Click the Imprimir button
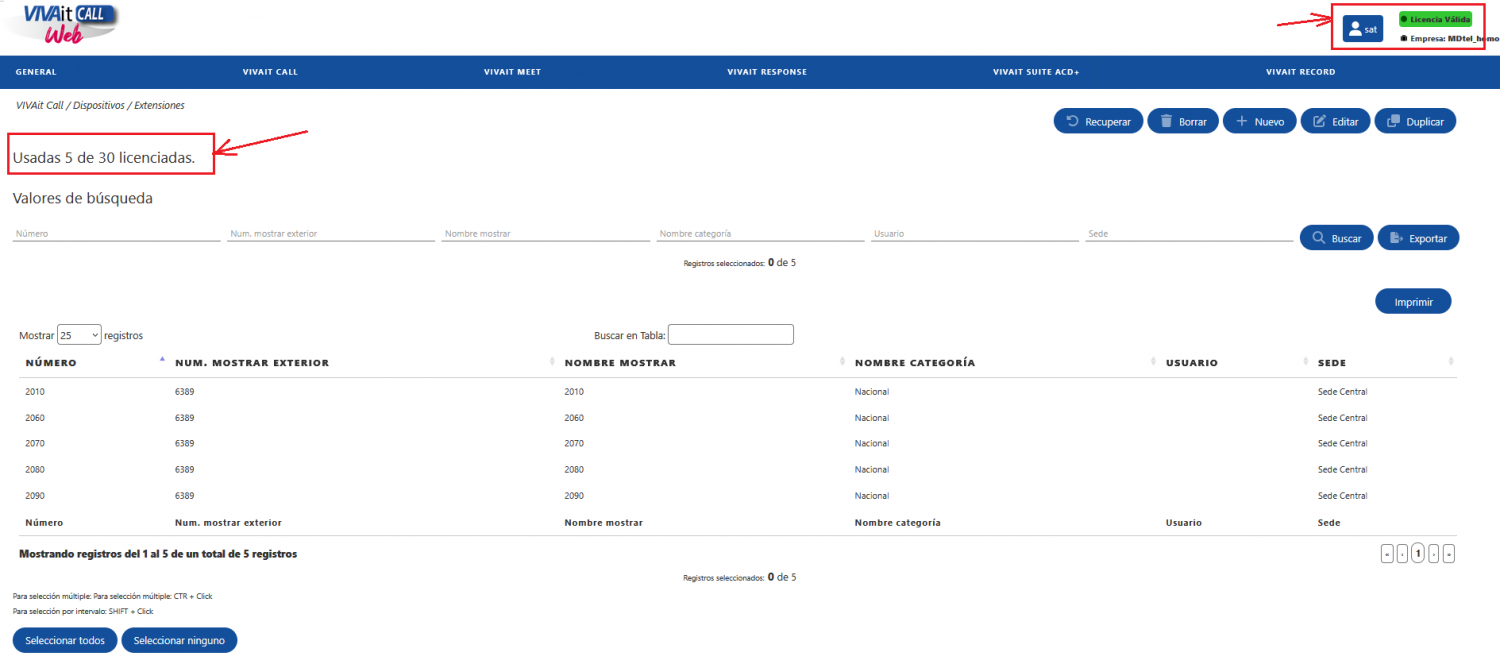 pyautogui.click(x=1414, y=301)
